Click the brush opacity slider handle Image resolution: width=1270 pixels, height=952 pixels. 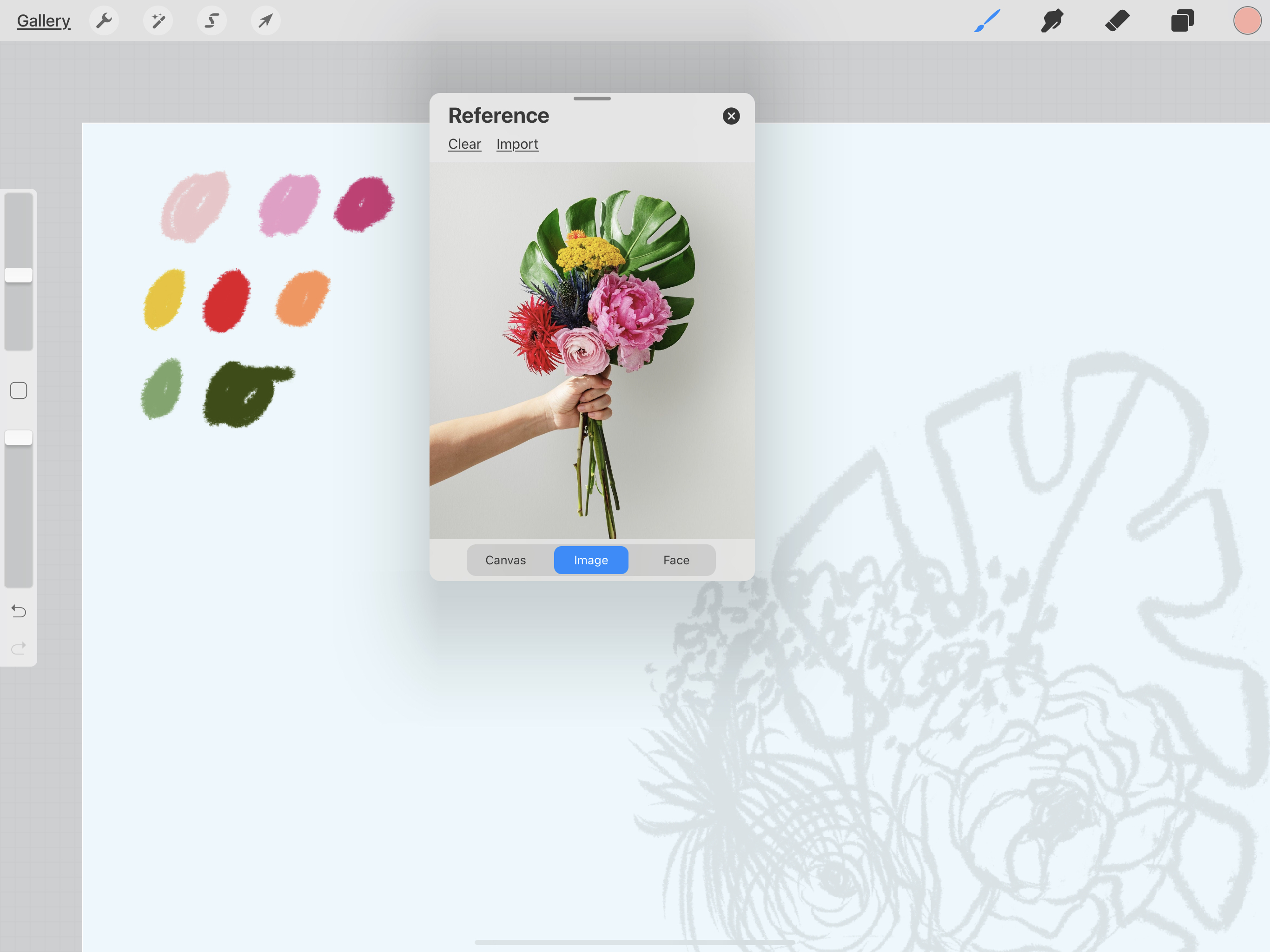19,437
